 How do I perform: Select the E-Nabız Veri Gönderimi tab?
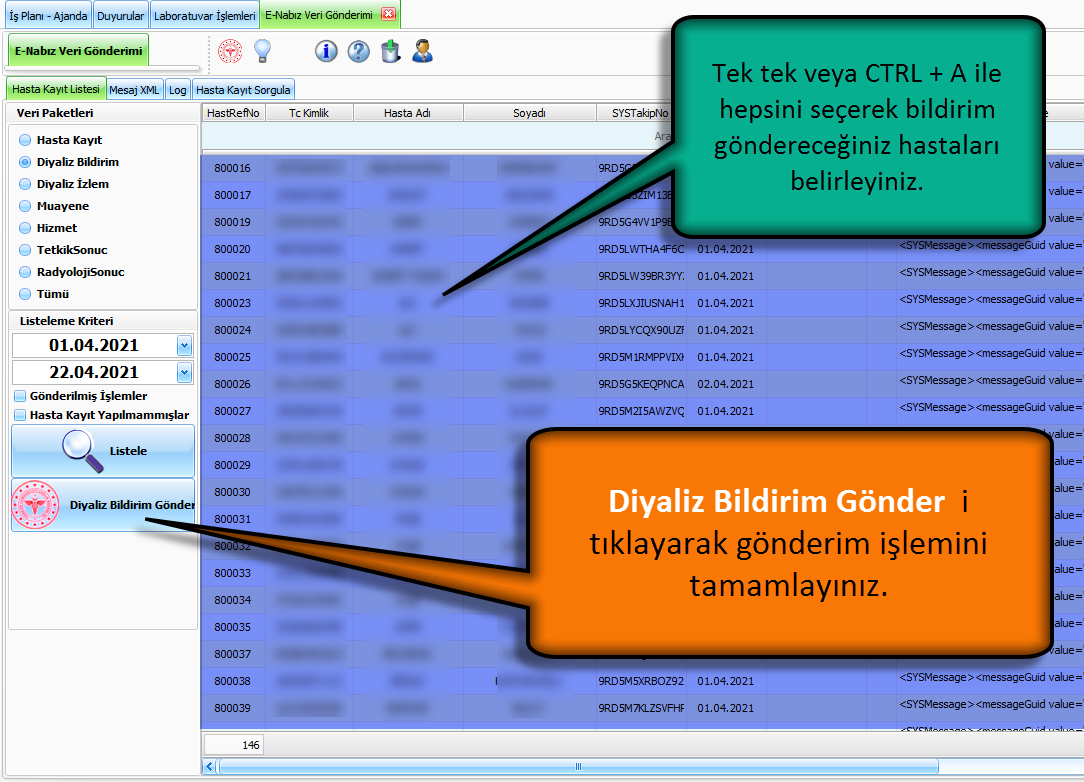[x=319, y=15]
